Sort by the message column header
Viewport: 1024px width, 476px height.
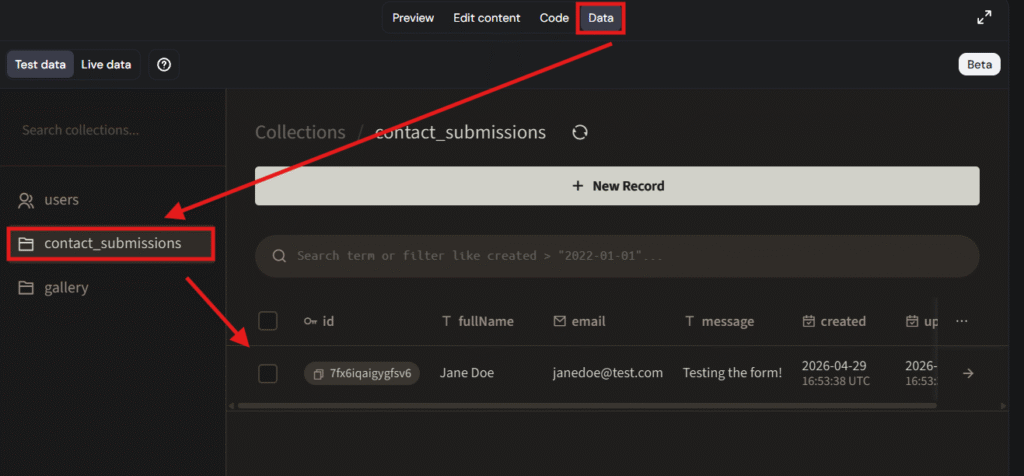click(x=719, y=321)
